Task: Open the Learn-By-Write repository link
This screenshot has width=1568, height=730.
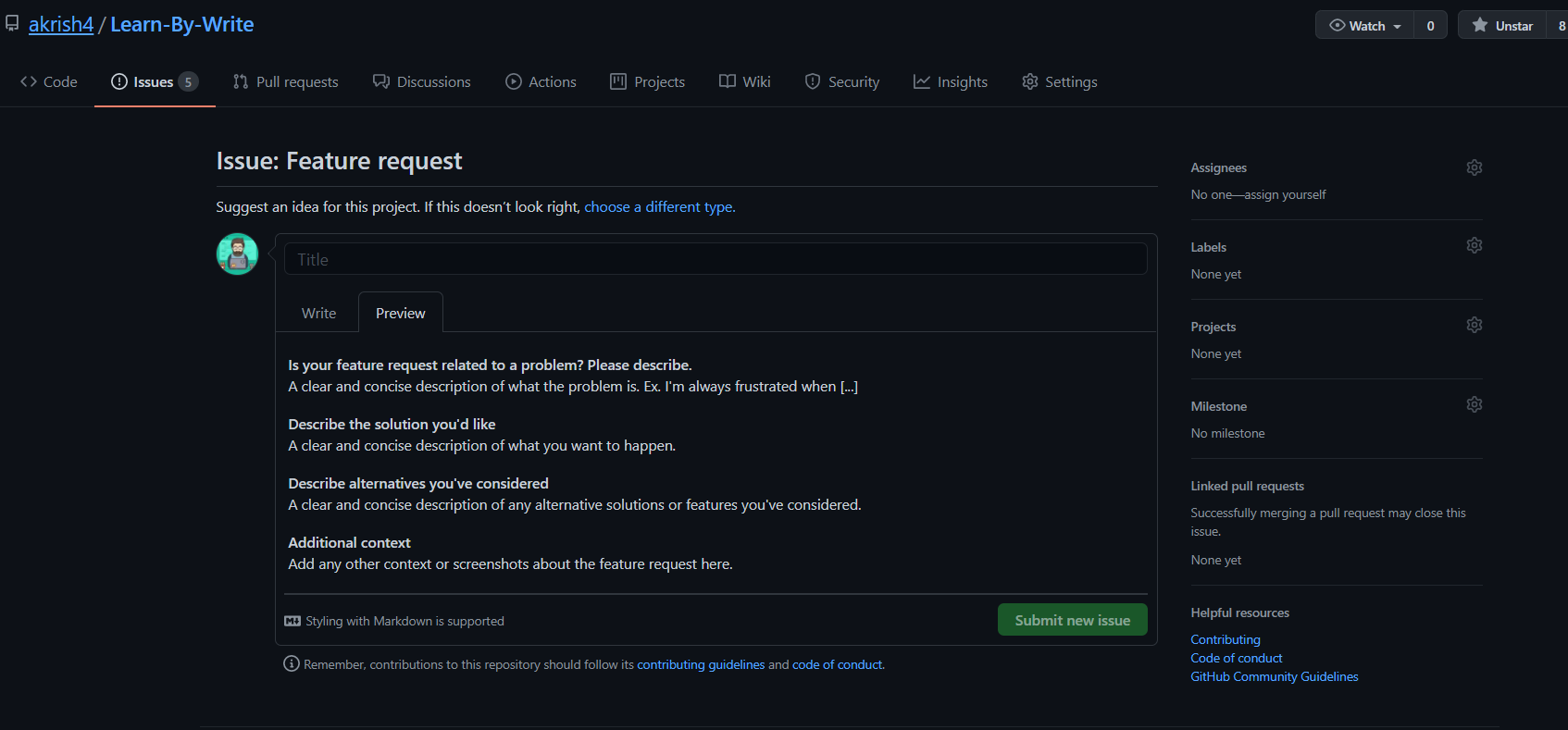Action: click(x=182, y=24)
